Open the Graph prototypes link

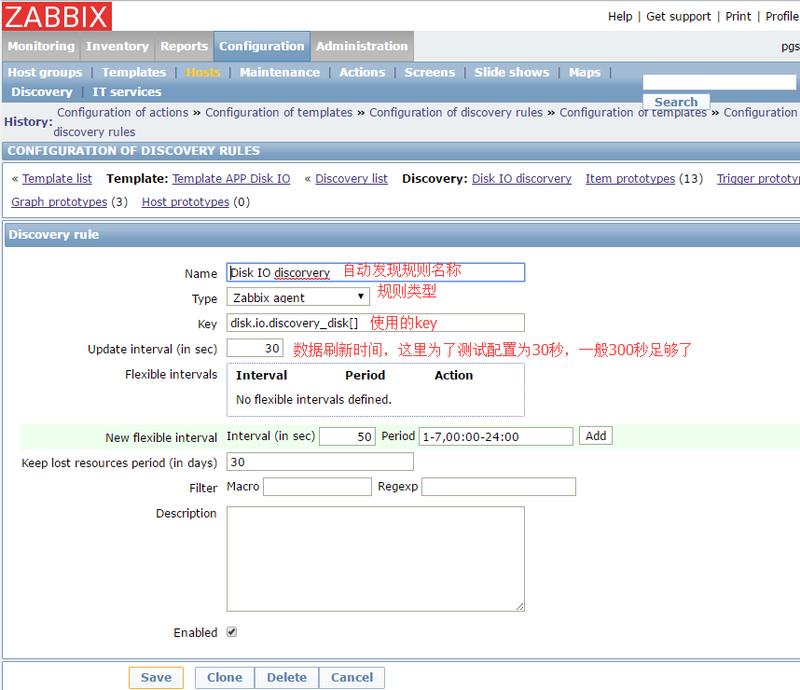[x=59, y=201]
